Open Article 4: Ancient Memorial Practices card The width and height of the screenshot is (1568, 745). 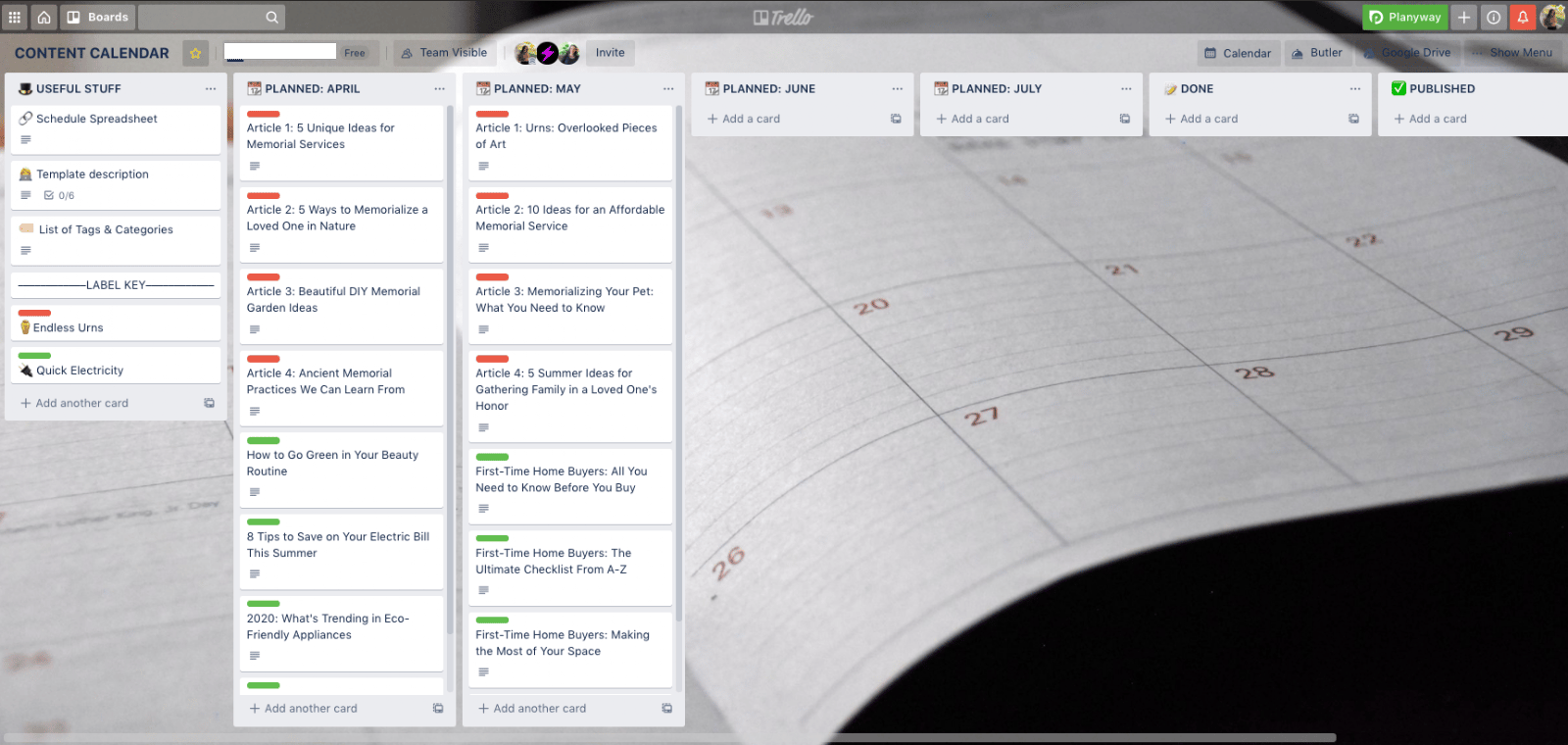coord(341,388)
